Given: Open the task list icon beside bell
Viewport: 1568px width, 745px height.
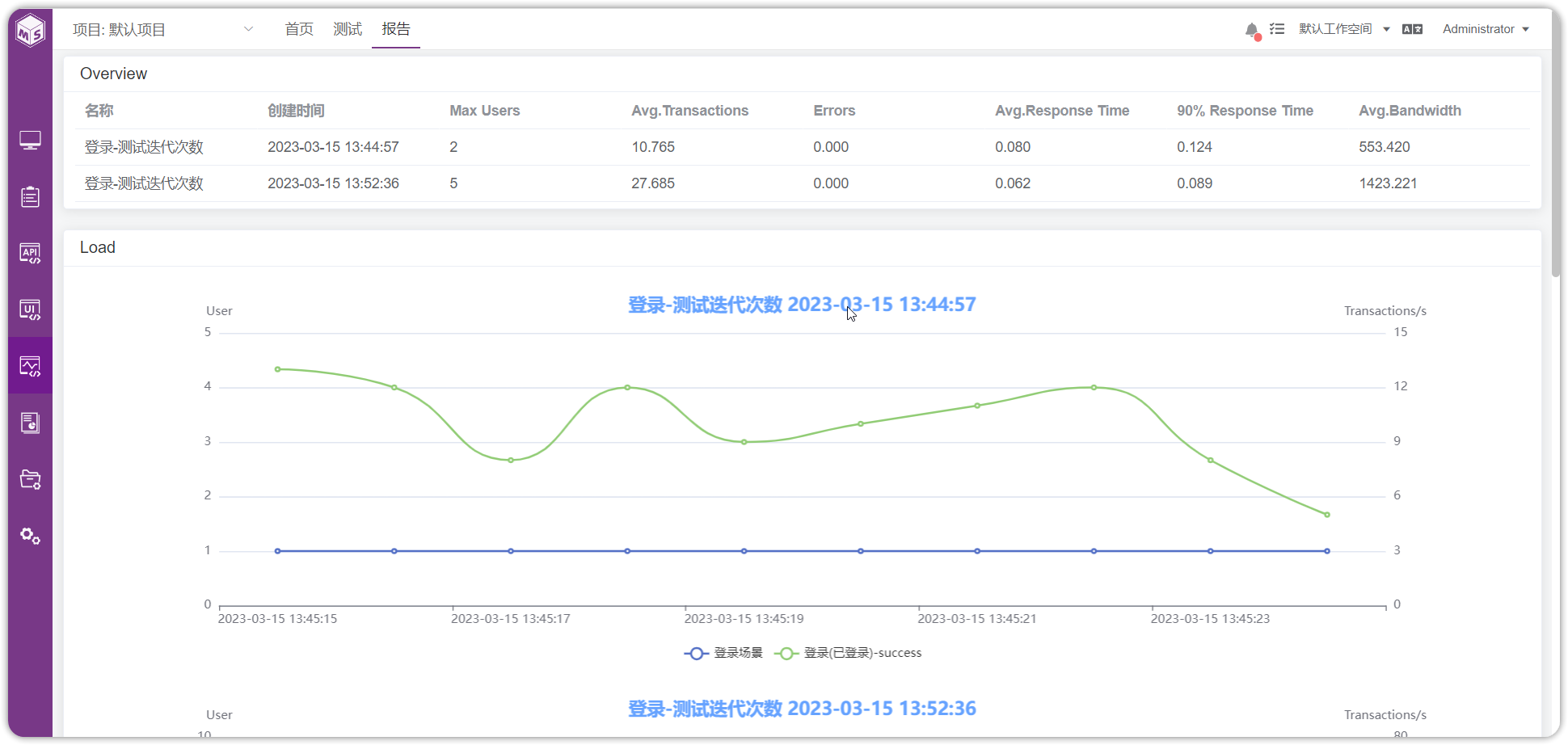Looking at the screenshot, I should tap(1277, 29).
